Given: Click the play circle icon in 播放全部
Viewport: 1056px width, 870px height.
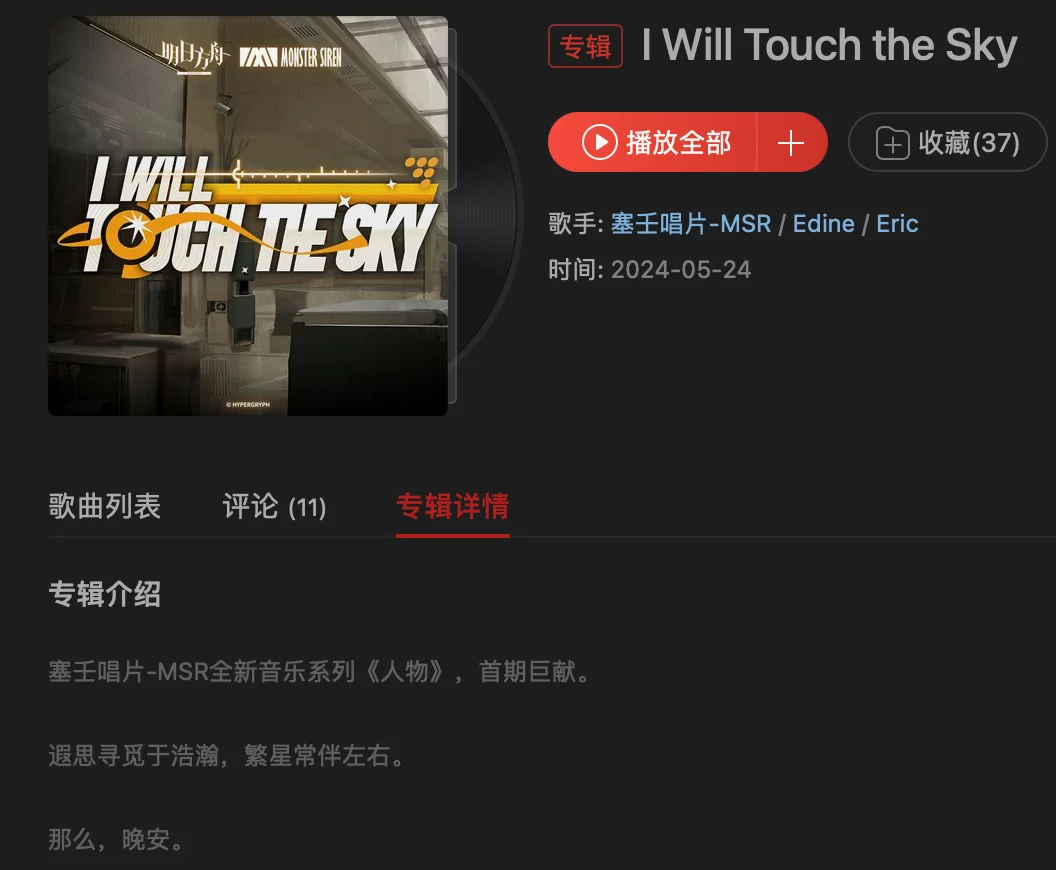Looking at the screenshot, I should (599, 142).
